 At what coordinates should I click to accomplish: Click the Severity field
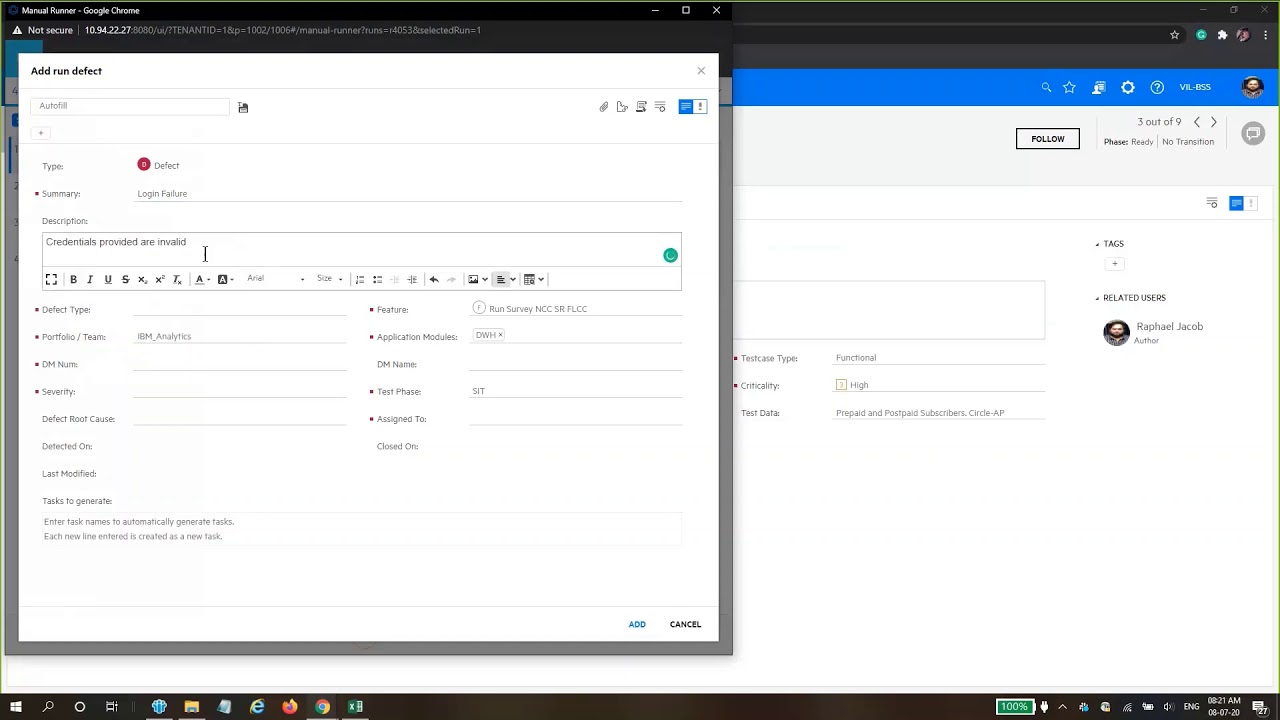point(240,391)
